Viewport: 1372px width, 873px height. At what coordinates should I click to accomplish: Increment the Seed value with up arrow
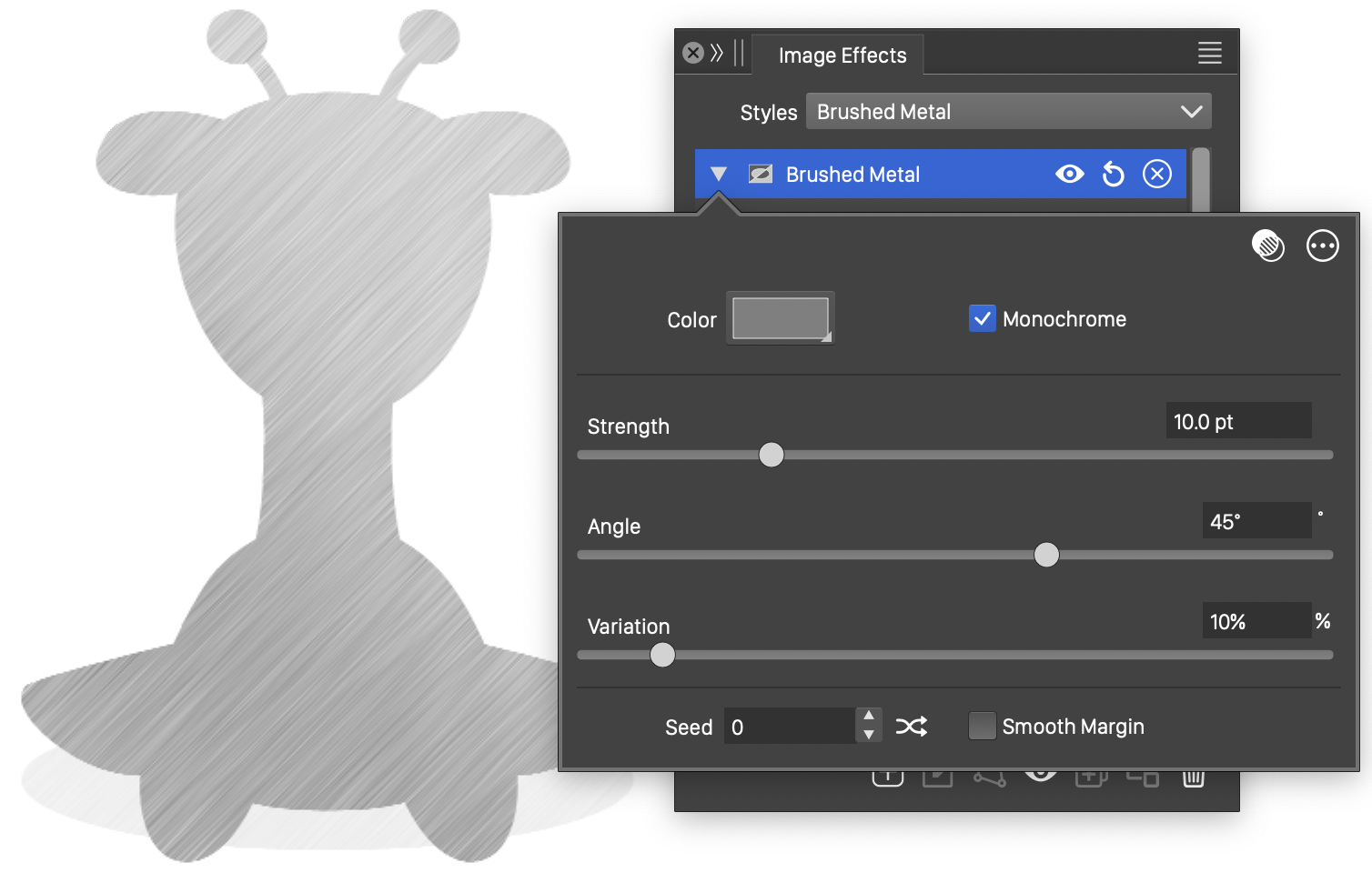[x=869, y=717]
